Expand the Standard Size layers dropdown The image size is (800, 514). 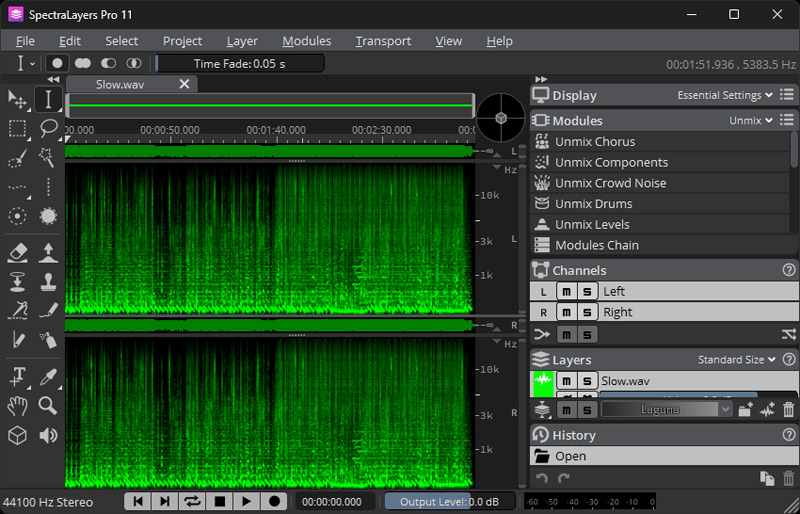click(x=736, y=359)
